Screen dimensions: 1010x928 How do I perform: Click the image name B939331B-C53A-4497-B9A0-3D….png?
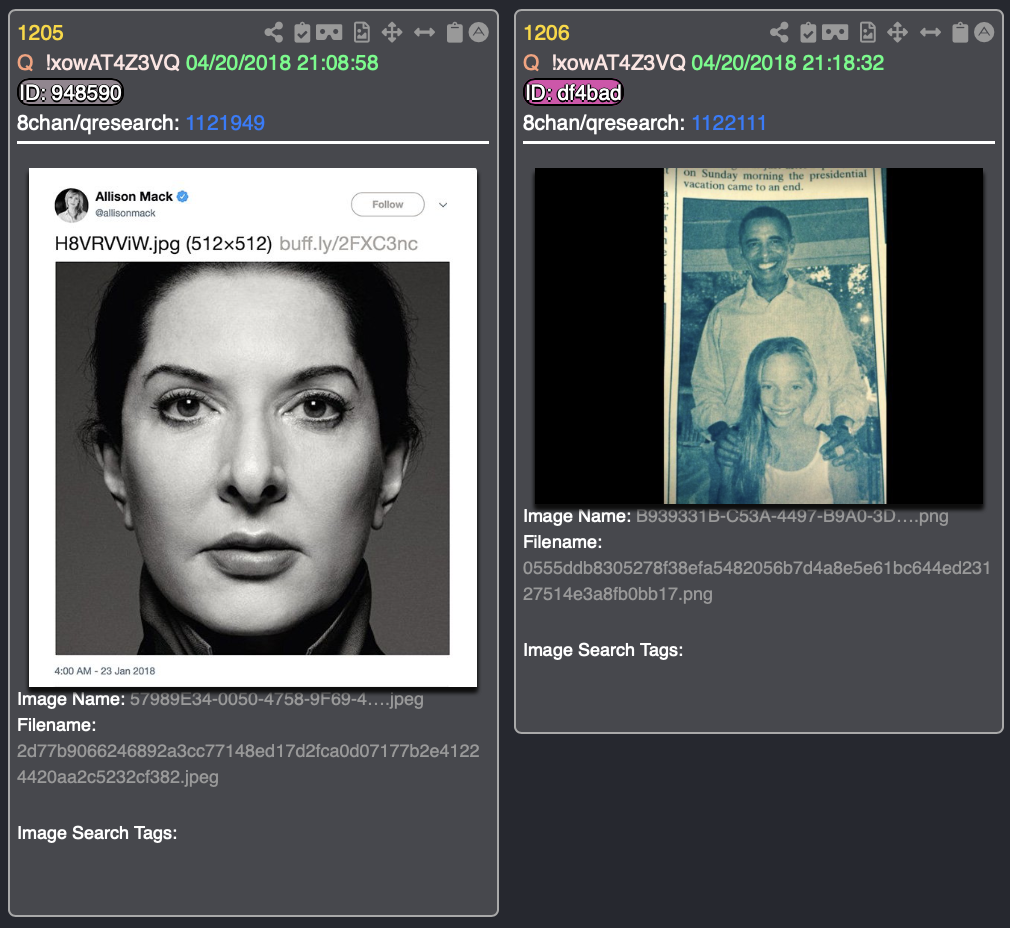tap(792, 516)
